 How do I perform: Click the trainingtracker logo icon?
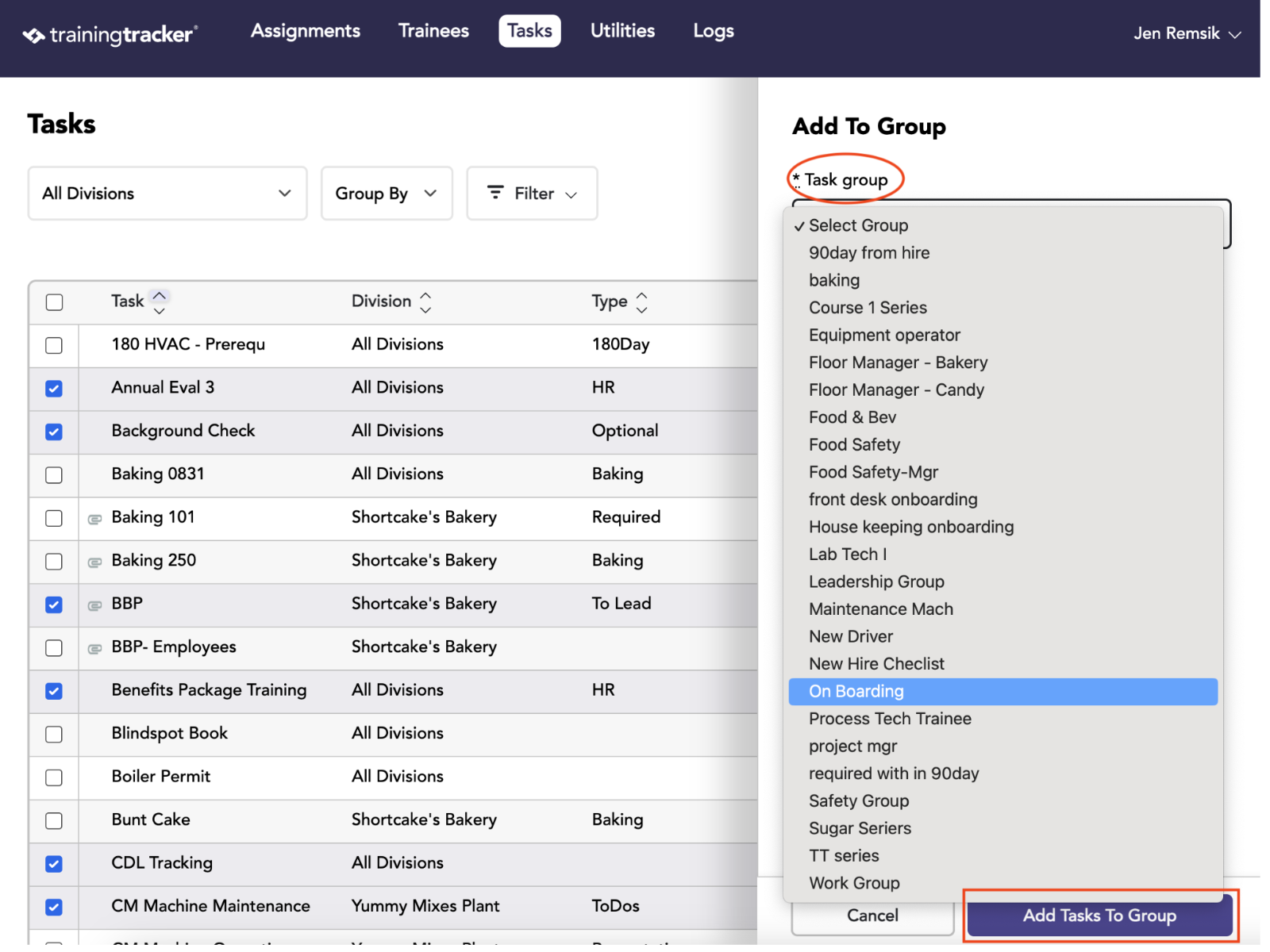(x=33, y=35)
